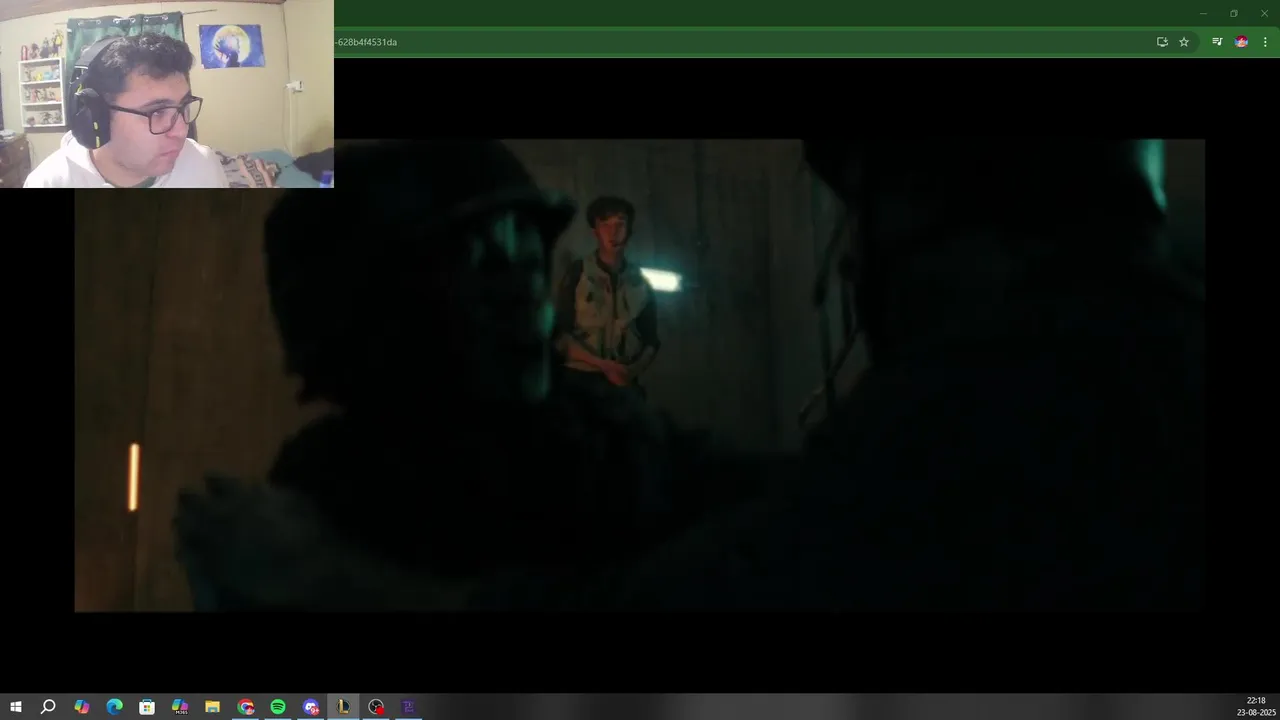
Task: Open Windows Search from the taskbar
Action: (48, 707)
